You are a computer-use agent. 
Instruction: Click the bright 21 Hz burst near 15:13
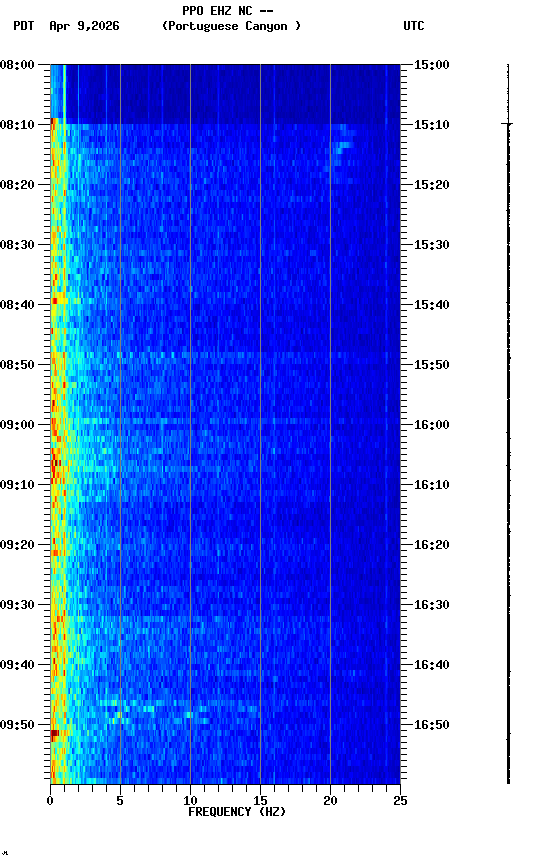(344, 146)
